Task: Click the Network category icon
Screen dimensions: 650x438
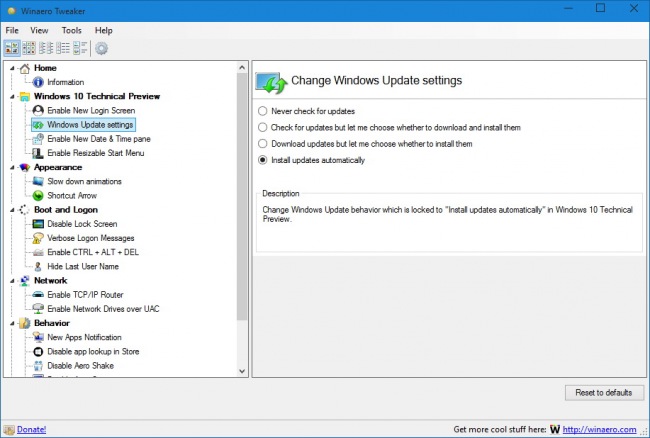Action: 25,281
